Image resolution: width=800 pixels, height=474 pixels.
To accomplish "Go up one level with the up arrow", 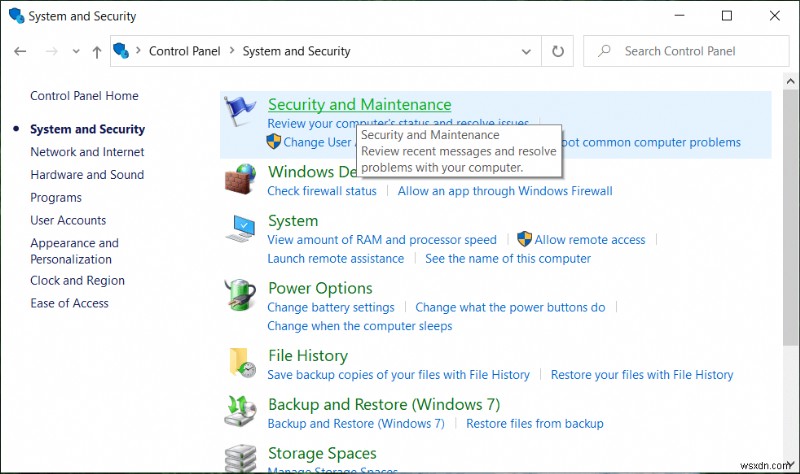I will (96, 52).
